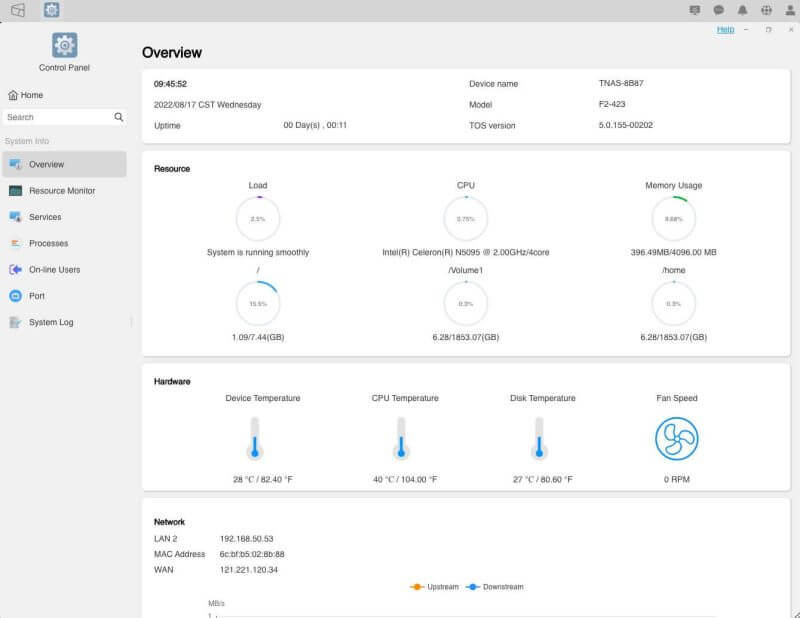Open the globe language icon

(x=766, y=10)
